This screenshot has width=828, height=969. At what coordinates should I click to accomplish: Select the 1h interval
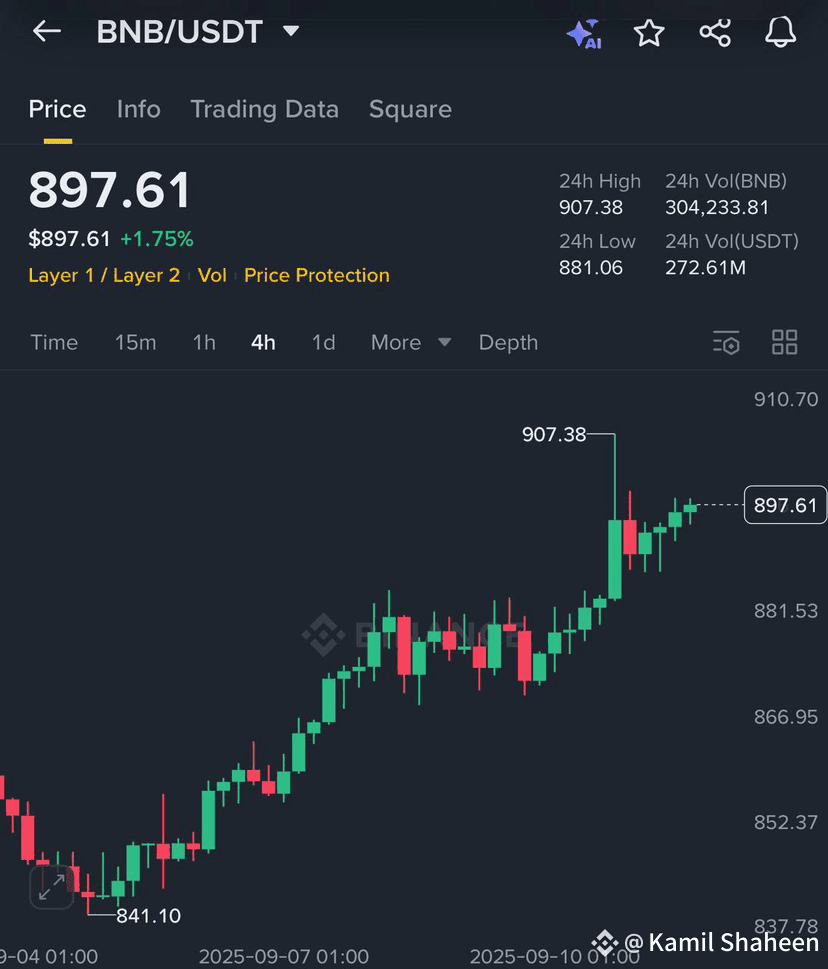coord(204,342)
